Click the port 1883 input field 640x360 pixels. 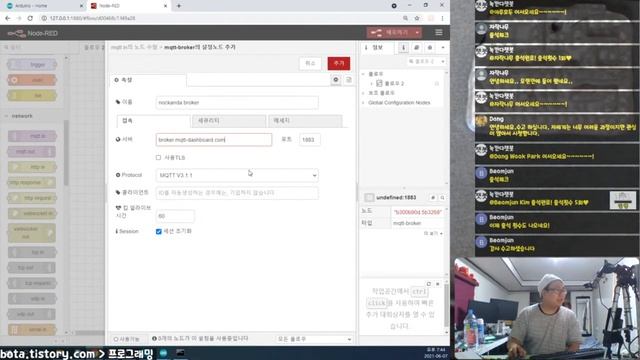tap(309, 140)
